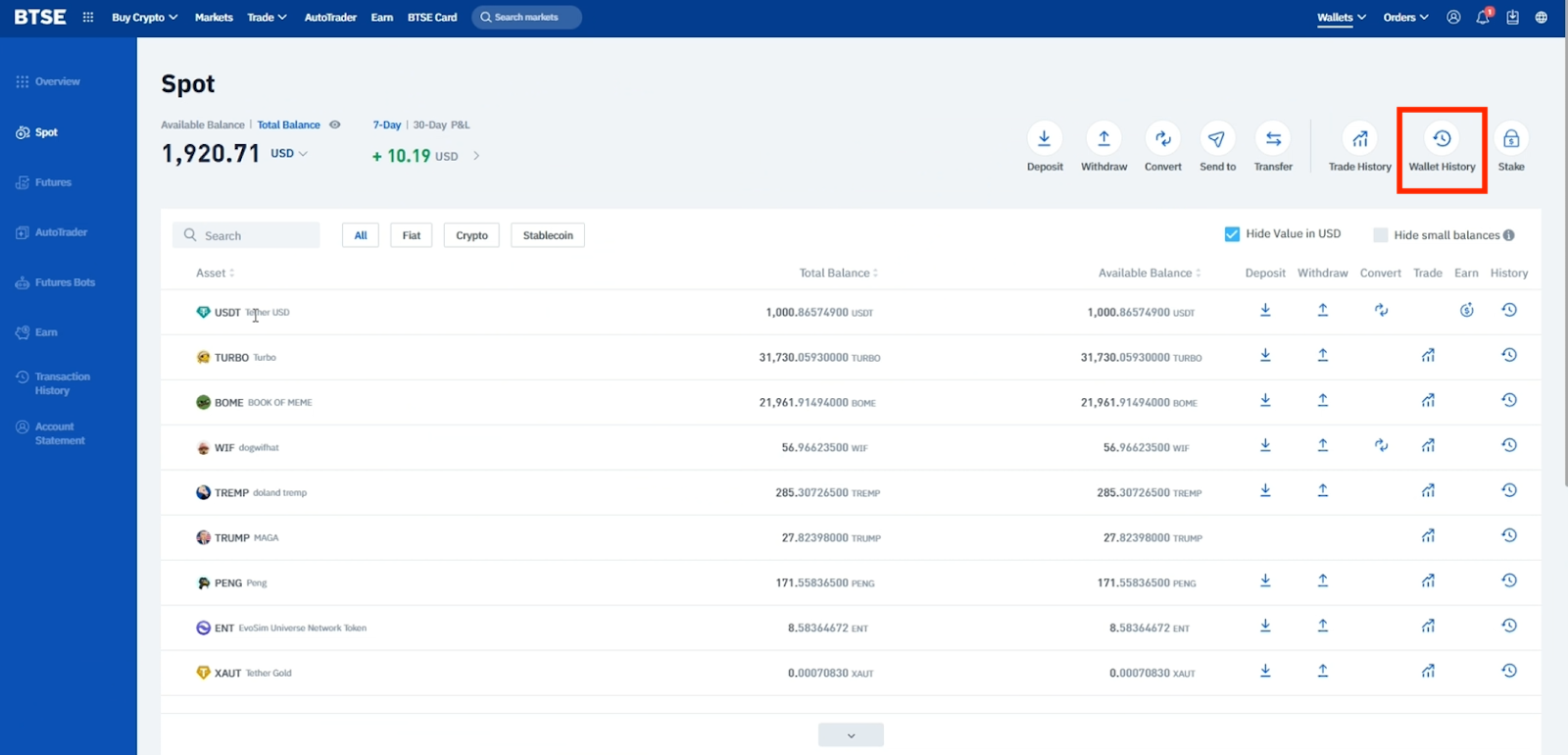Viewport: 1568px width, 755px height.
Task: Click the Crypto filter button
Action: [x=471, y=235]
